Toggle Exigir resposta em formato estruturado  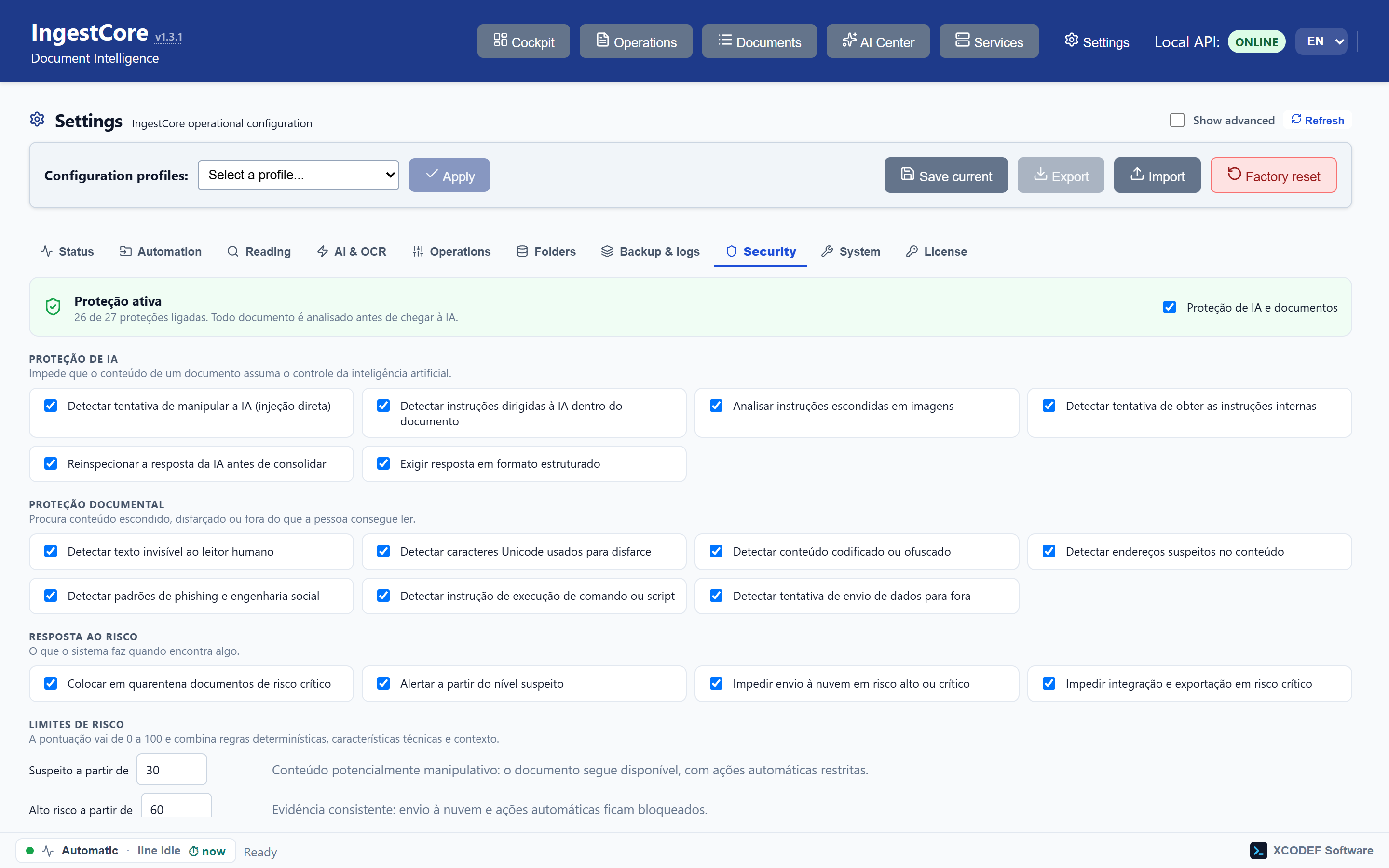click(x=383, y=463)
